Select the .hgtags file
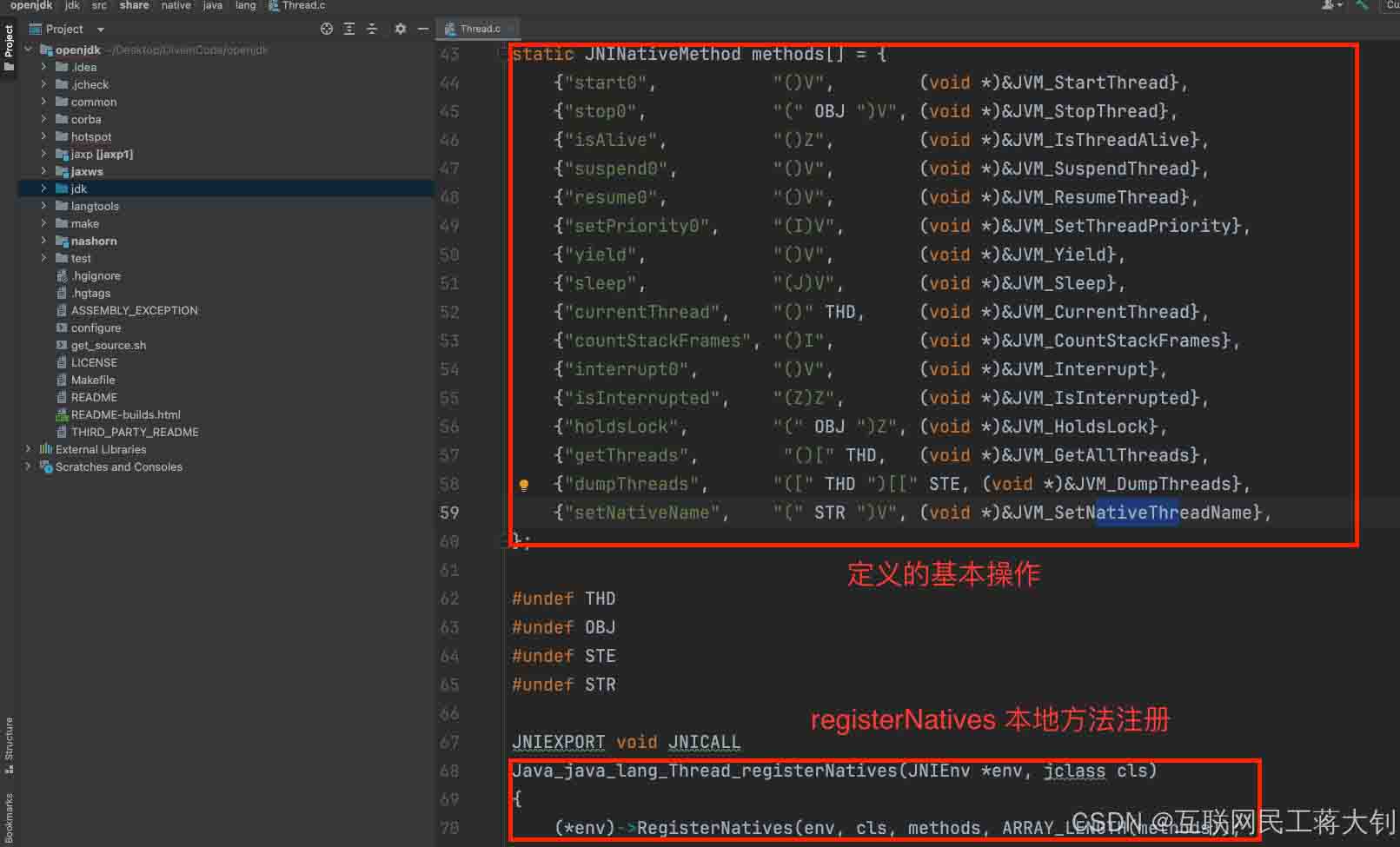This screenshot has width=1400, height=847. coord(91,293)
